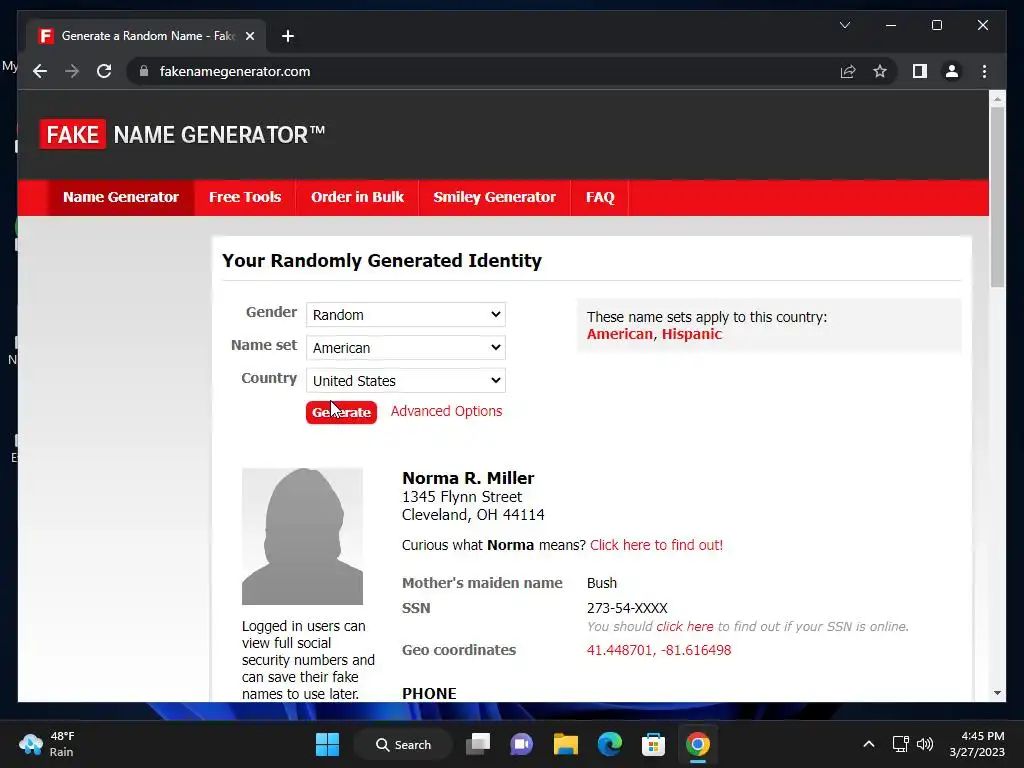The image size is (1024, 768).
Task: Open Chrome three-dot menu
Action: coord(984,71)
